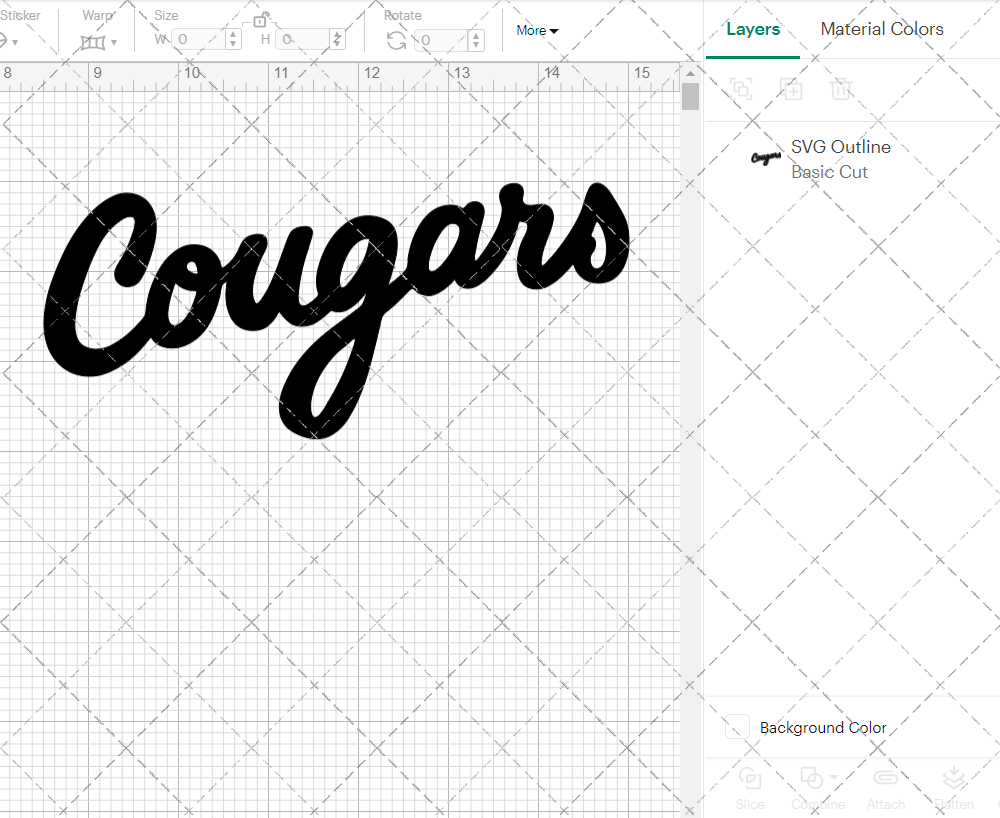Click the Width size input field
Viewport: 1000px width, 818px height.
tap(200, 40)
